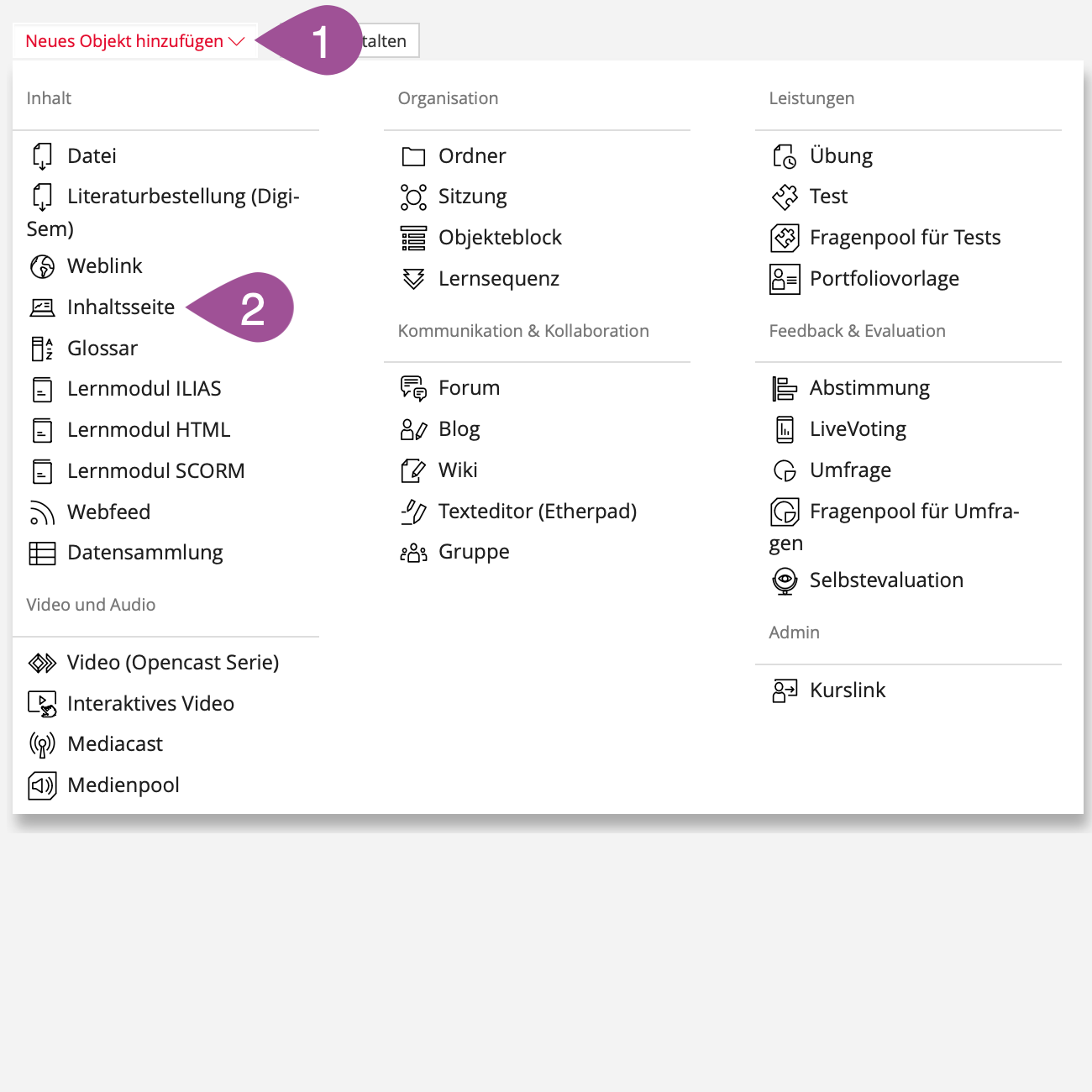The width and height of the screenshot is (1092, 1092).
Task: Select Inhaltsseite from the menu
Action: tap(121, 307)
